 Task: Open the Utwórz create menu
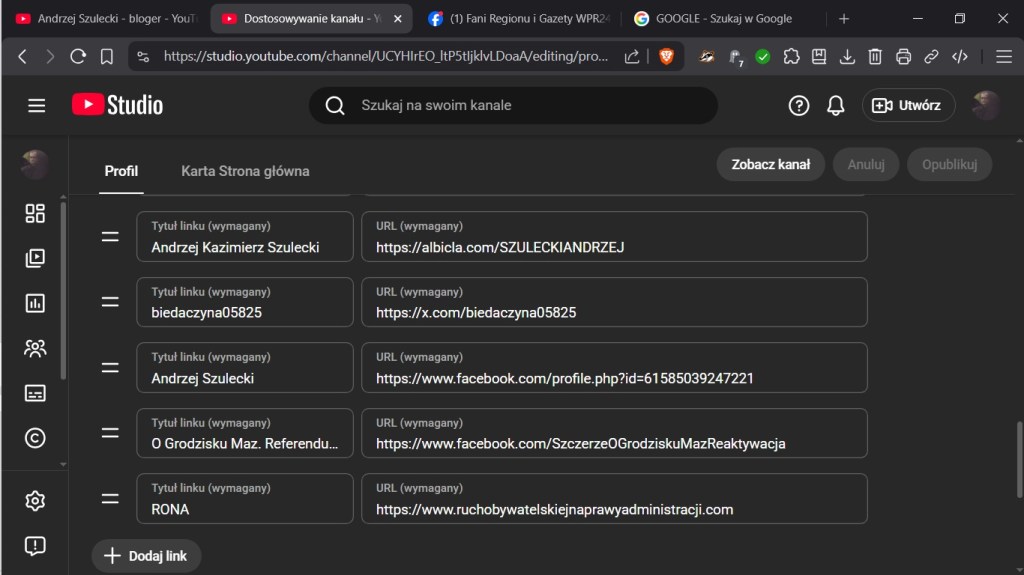(908, 106)
